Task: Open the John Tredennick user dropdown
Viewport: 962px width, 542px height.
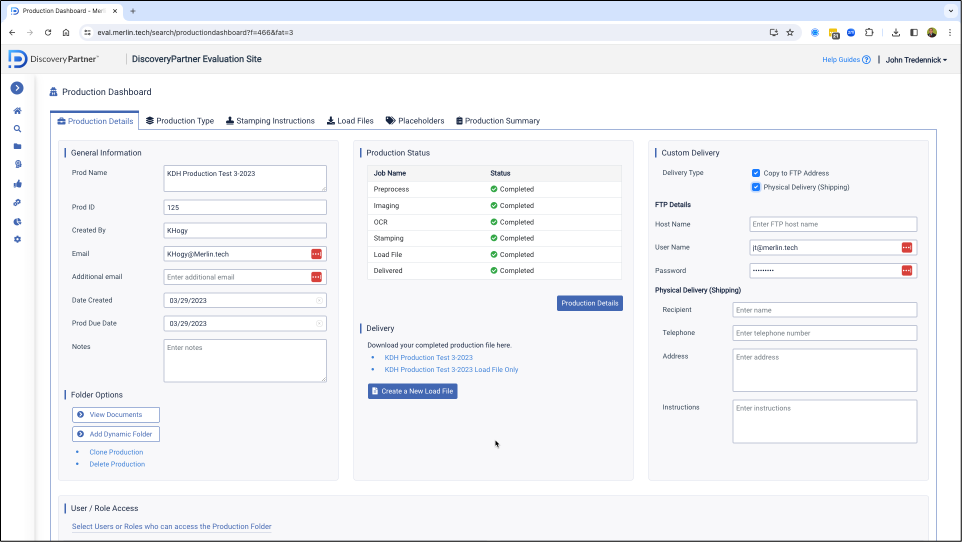Action: click(916, 60)
